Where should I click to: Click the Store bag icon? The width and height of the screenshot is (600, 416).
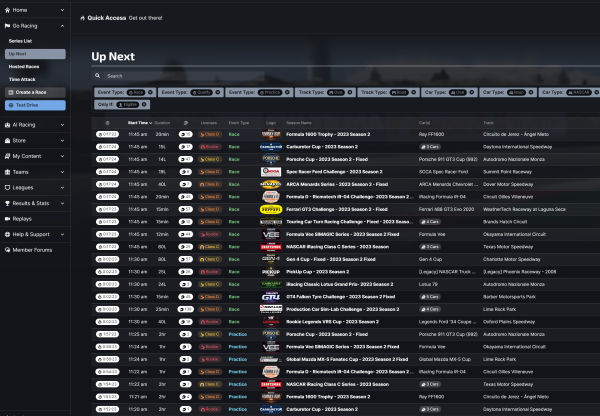click(x=7, y=140)
